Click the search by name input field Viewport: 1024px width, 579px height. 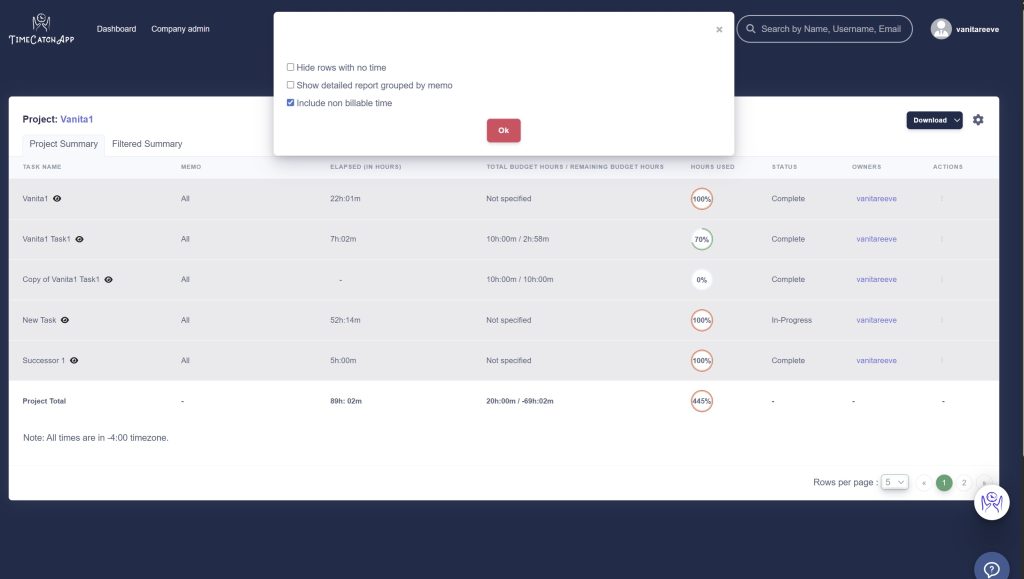coord(830,29)
